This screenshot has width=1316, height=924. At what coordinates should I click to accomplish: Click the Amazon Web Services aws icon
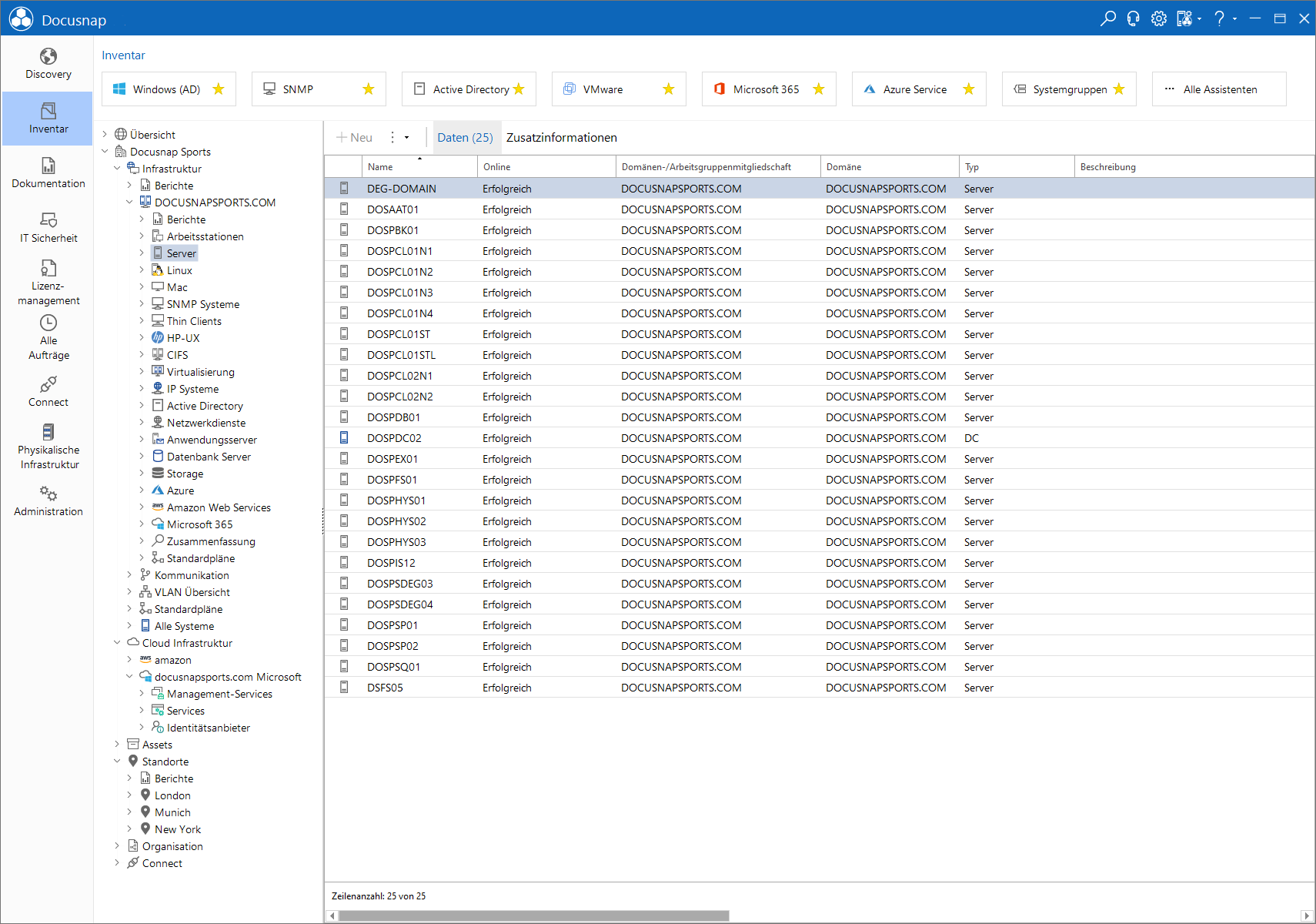pos(158,507)
